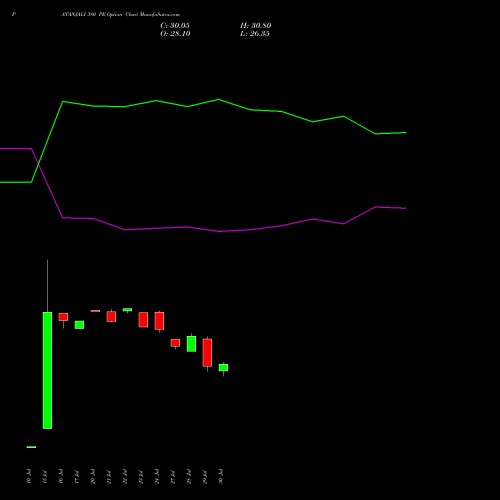
Task: Click the PE Option Chart title text
Action: point(121,15)
